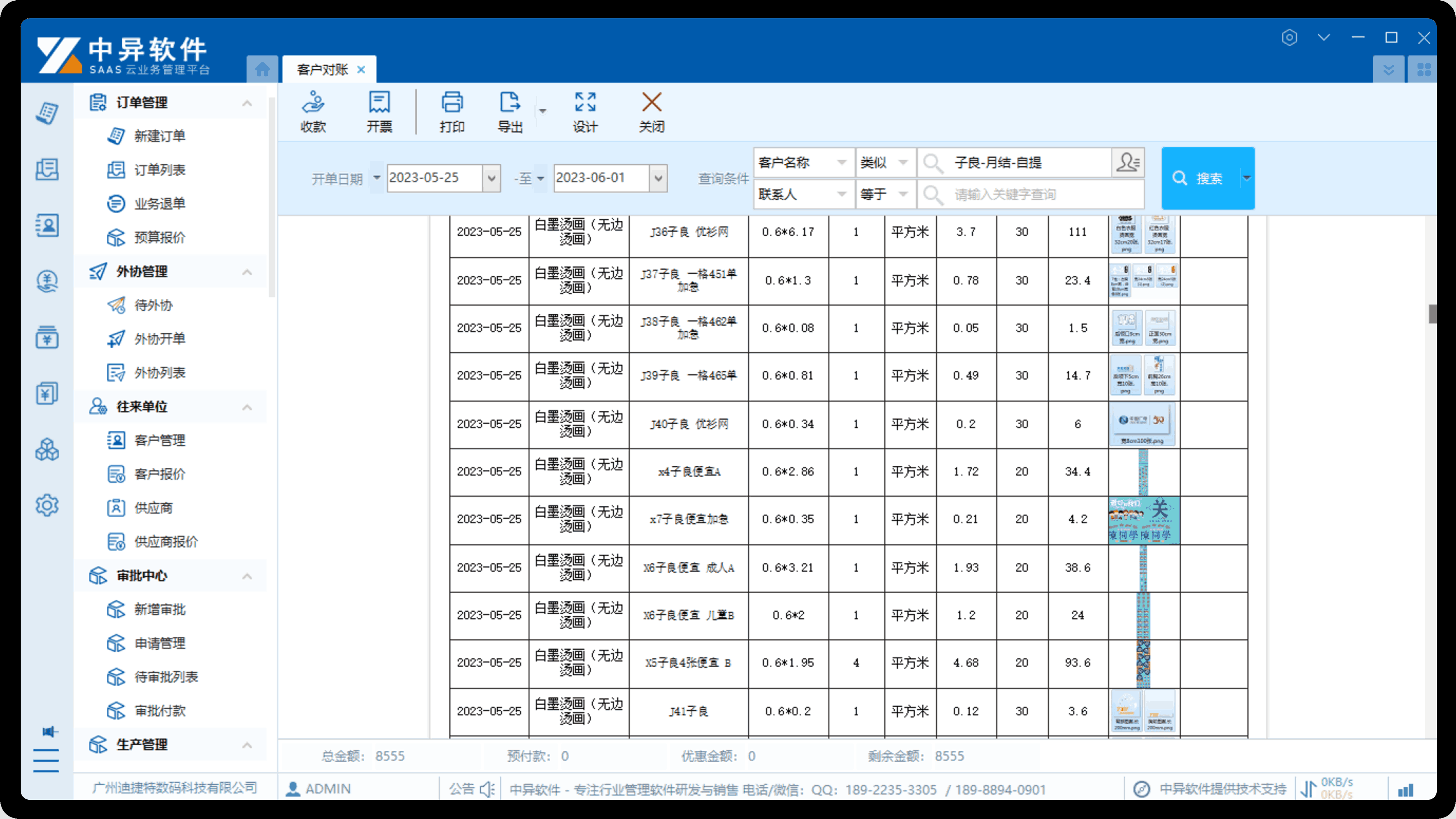Viewport: 1456px width, 819px height.
Task: Collapse the 外协管理 section
Action: click(247, 272)
